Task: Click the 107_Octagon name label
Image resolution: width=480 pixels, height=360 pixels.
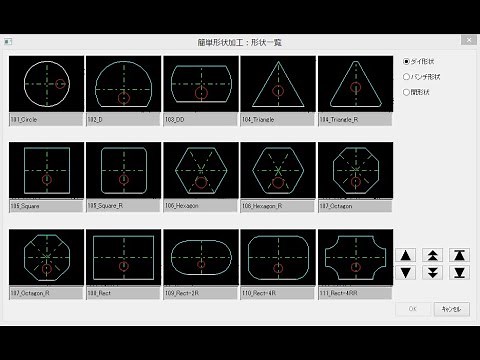Action: click(355, 206)
